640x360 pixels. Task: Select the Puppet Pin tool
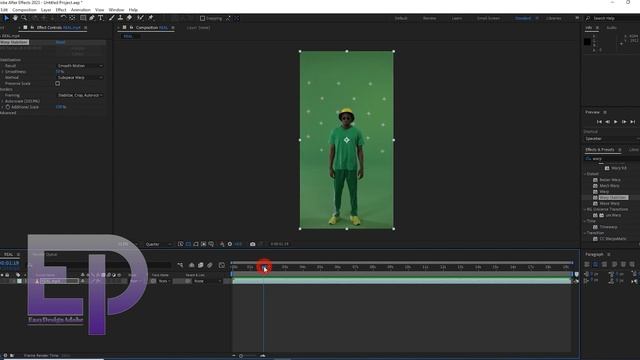(151, 18)
